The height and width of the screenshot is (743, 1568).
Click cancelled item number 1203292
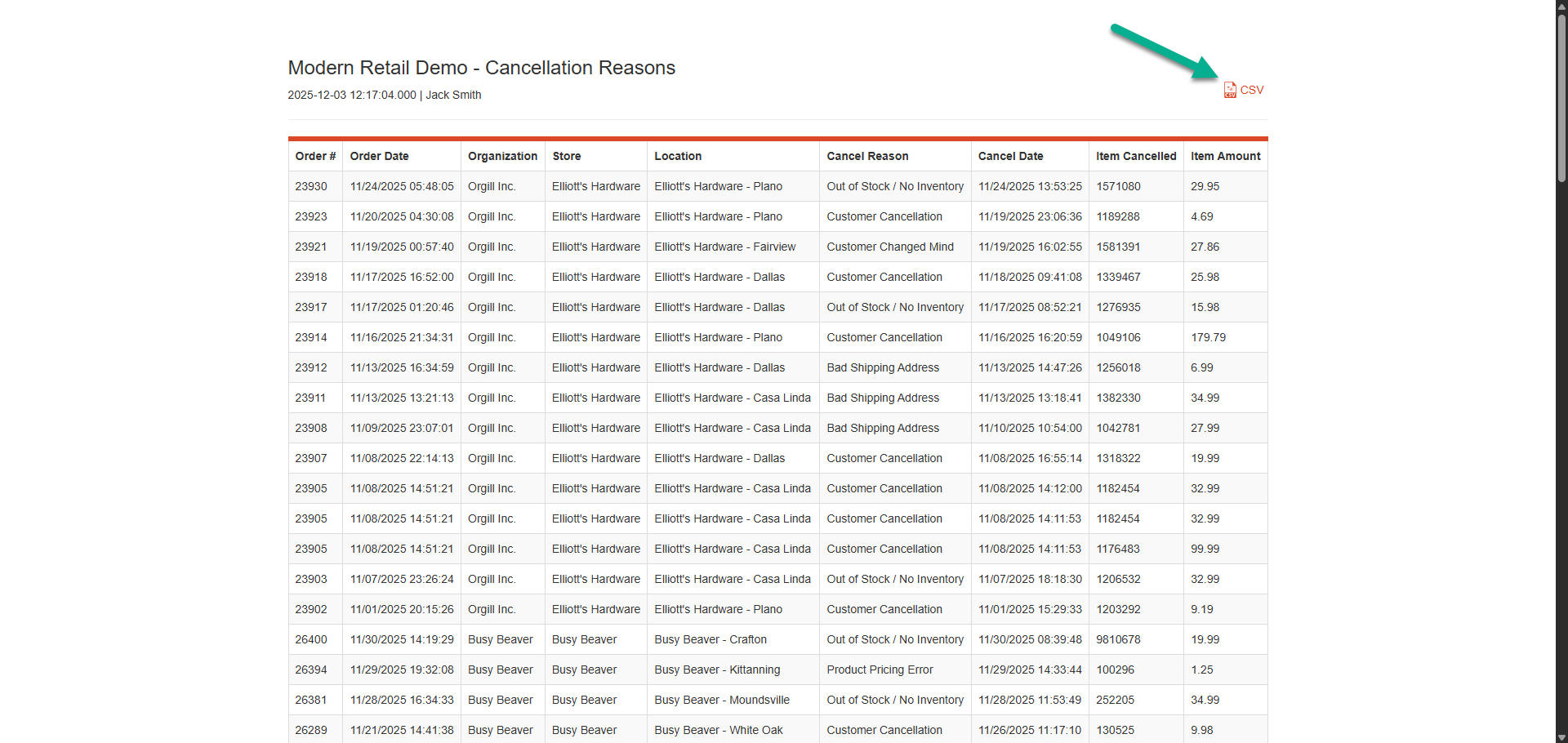click(1118, 609)
